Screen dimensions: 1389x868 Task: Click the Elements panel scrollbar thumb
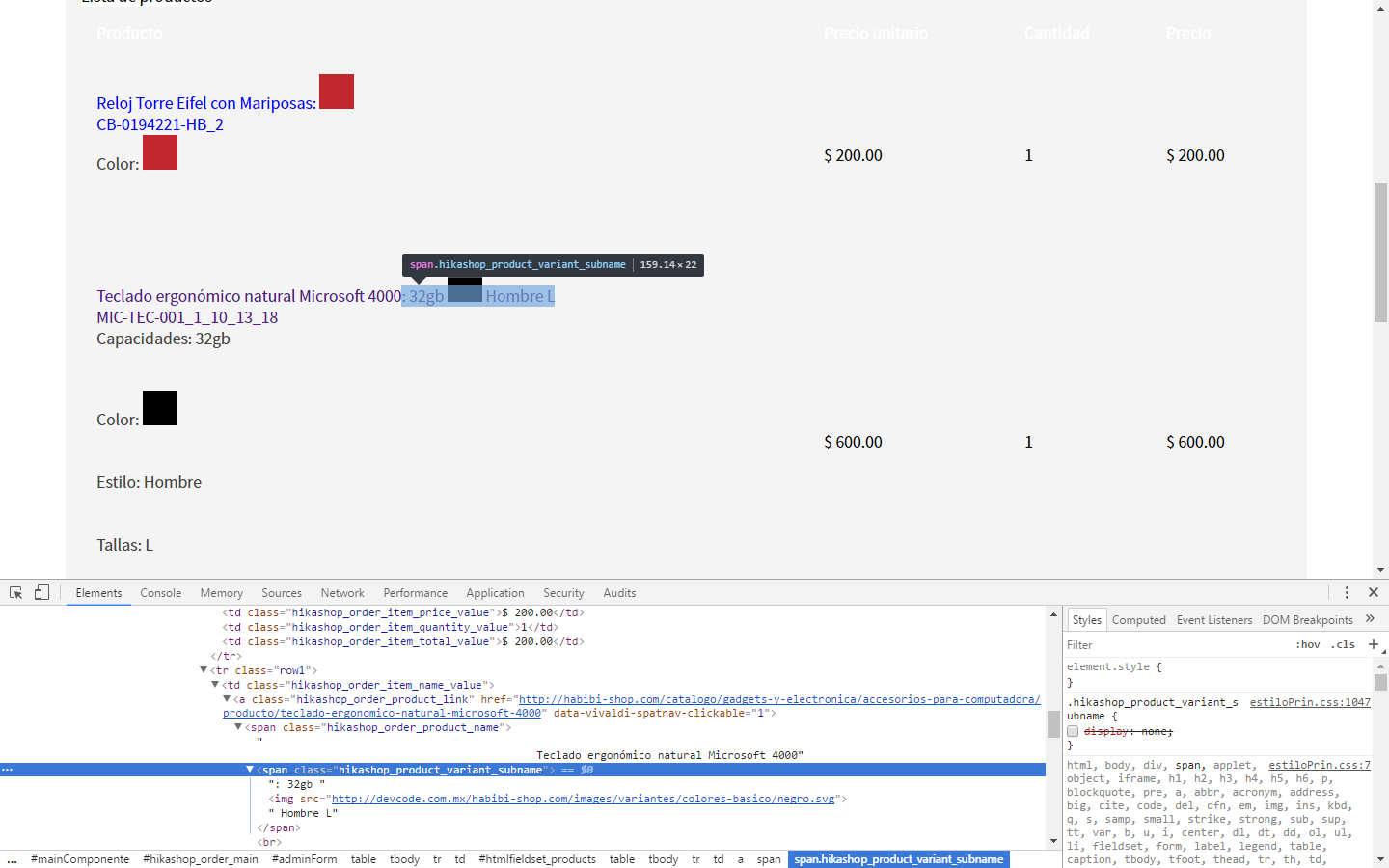1053,723
